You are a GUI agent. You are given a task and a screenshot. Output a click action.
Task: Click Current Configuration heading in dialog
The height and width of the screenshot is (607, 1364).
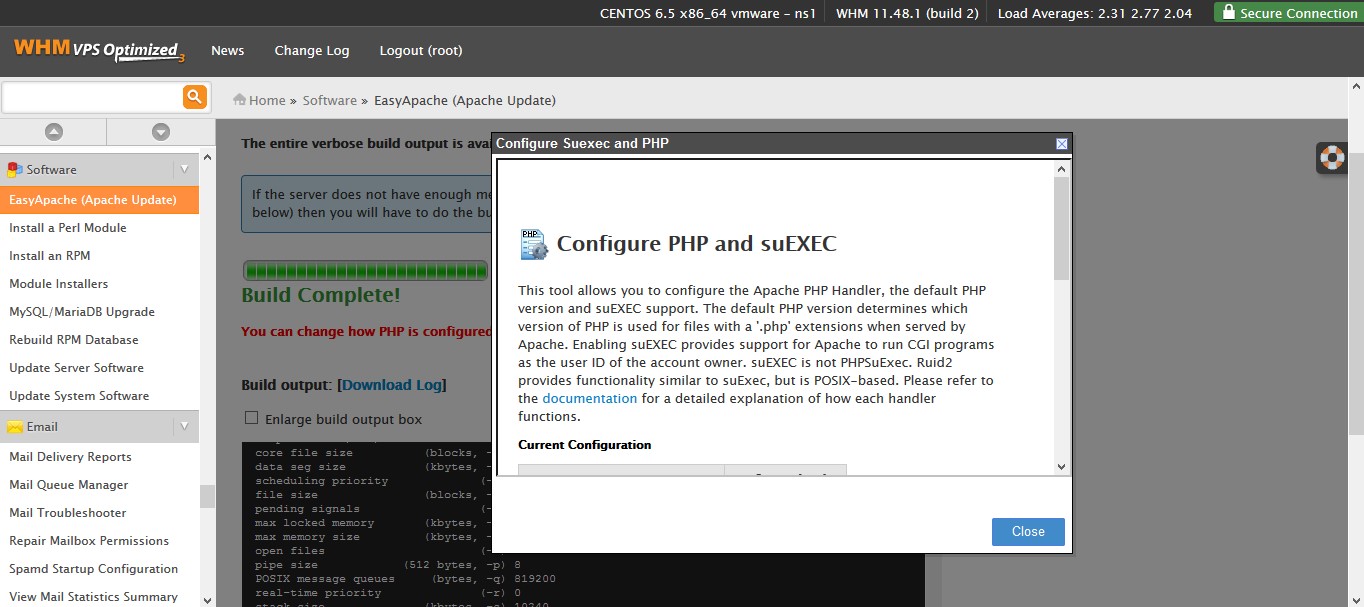[584, 445]
